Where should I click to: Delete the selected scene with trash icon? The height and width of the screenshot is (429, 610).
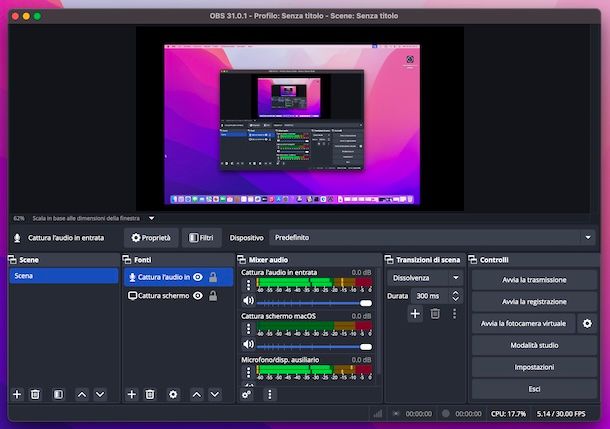click(x=35, y=394)
